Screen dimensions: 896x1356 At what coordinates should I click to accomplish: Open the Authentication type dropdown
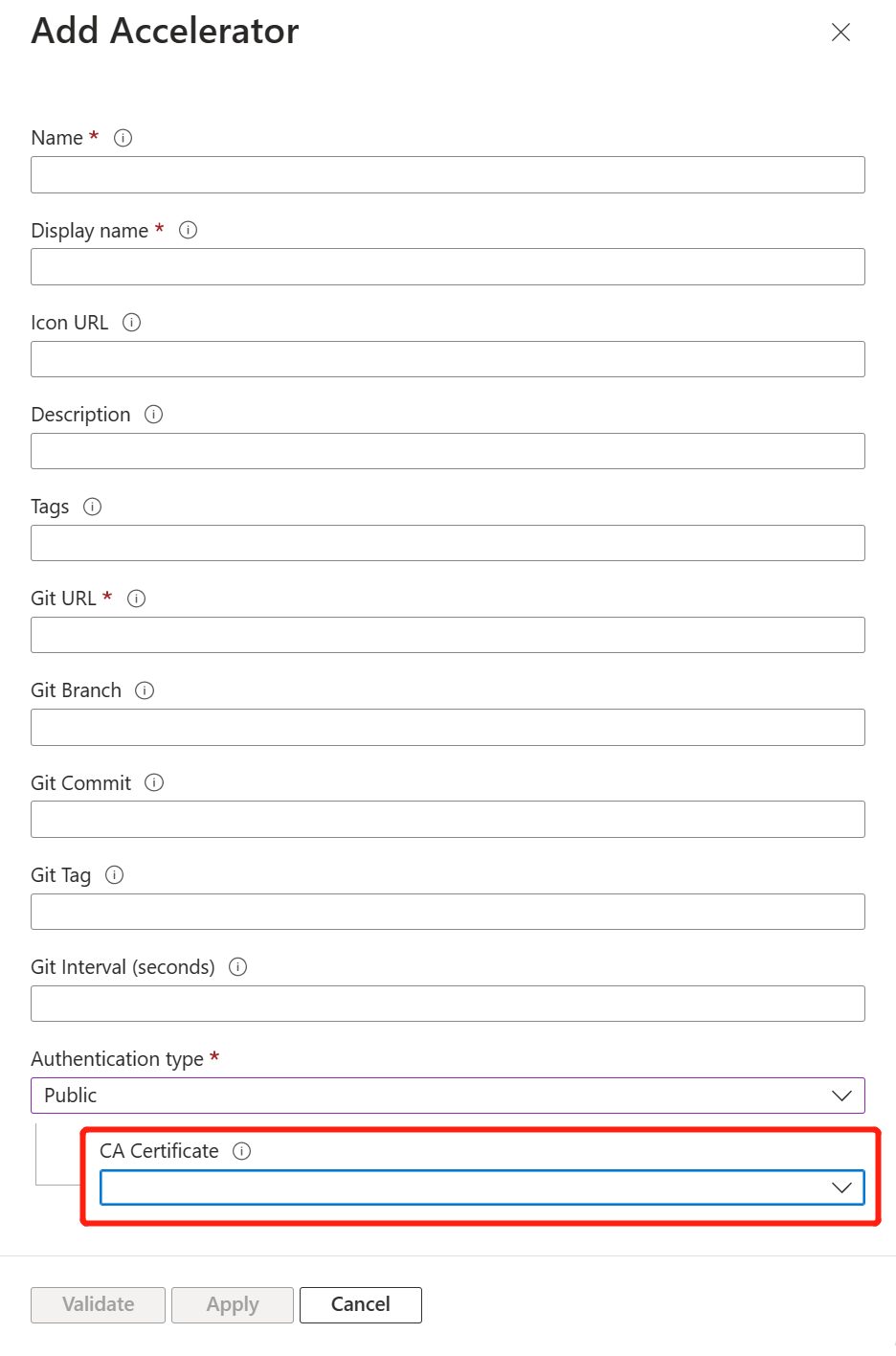pyautogui.click(x=448, y=1096)
